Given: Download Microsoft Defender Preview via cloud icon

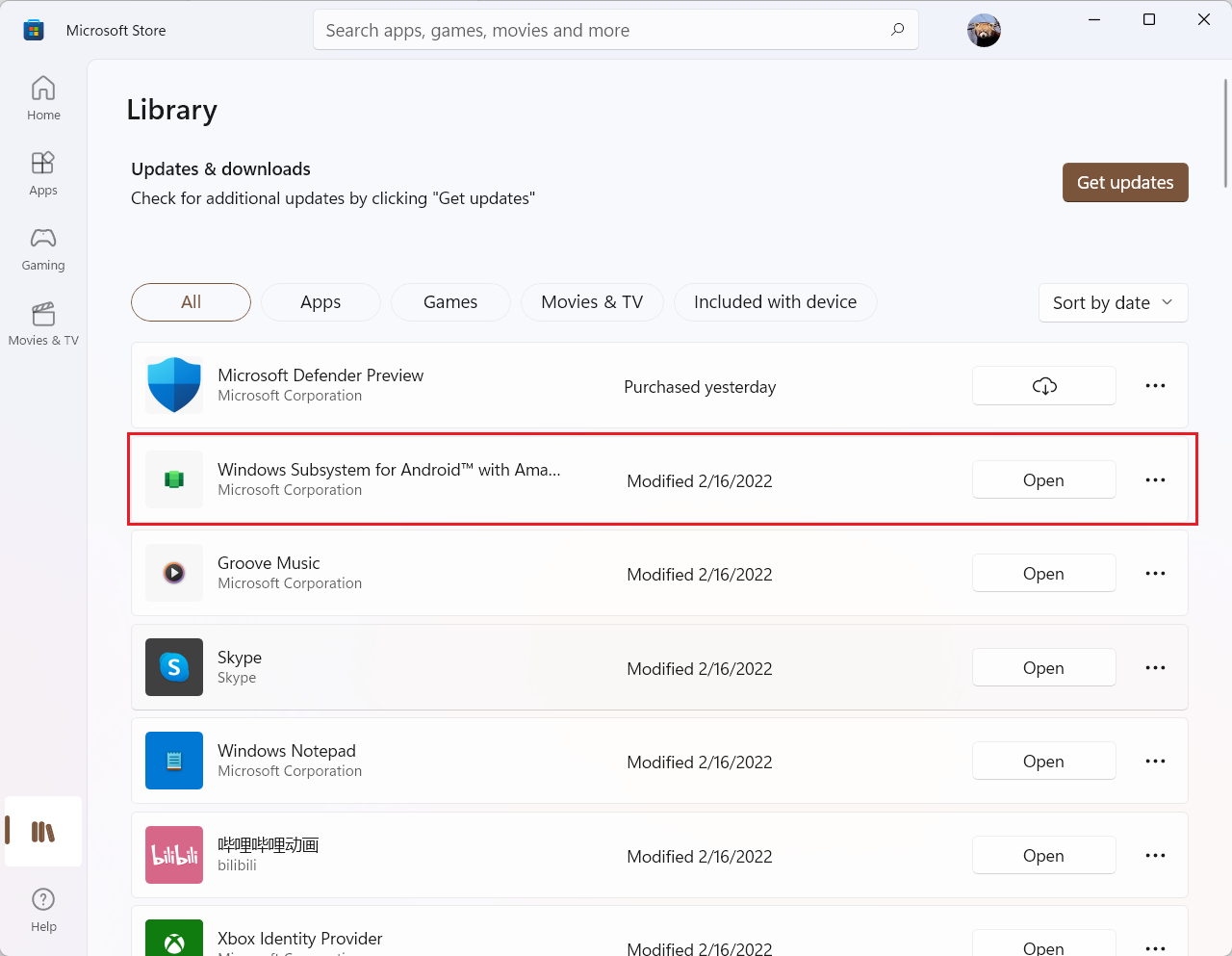Looking at the screenshot, I should click(1044, 385).
